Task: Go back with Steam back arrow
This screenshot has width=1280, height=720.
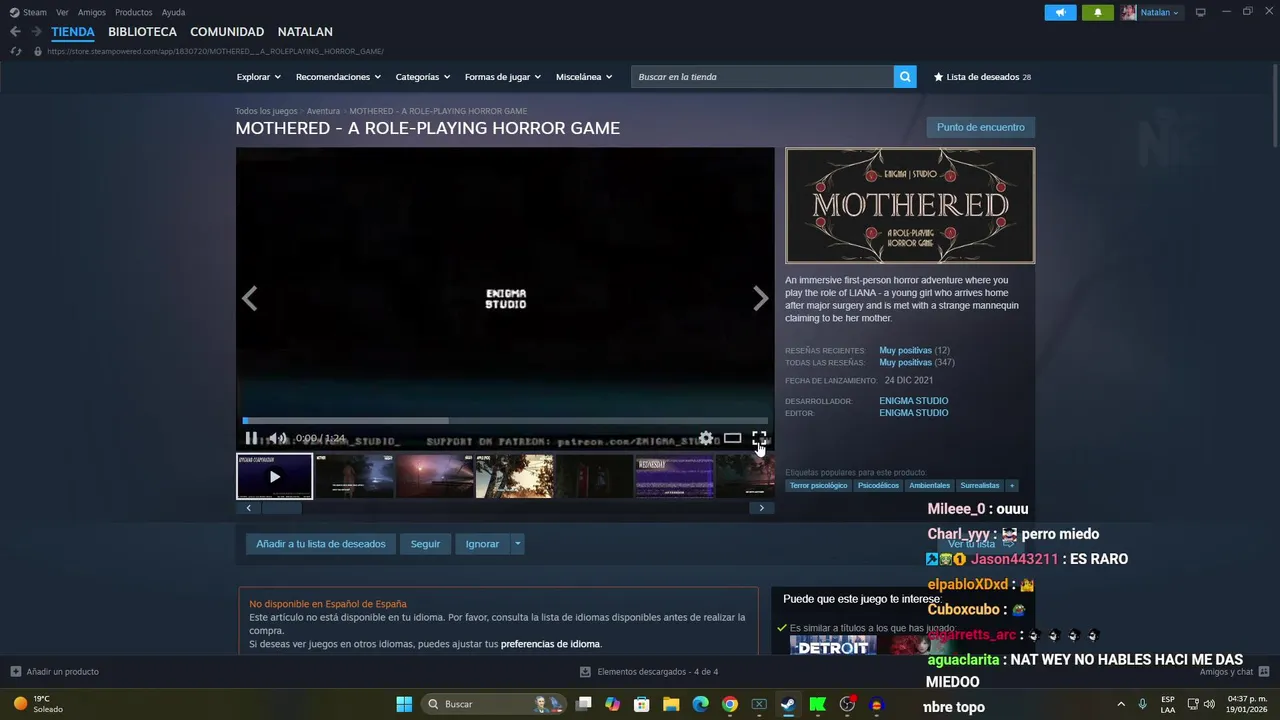Action: pyautogui.click(x=15, y=32)
